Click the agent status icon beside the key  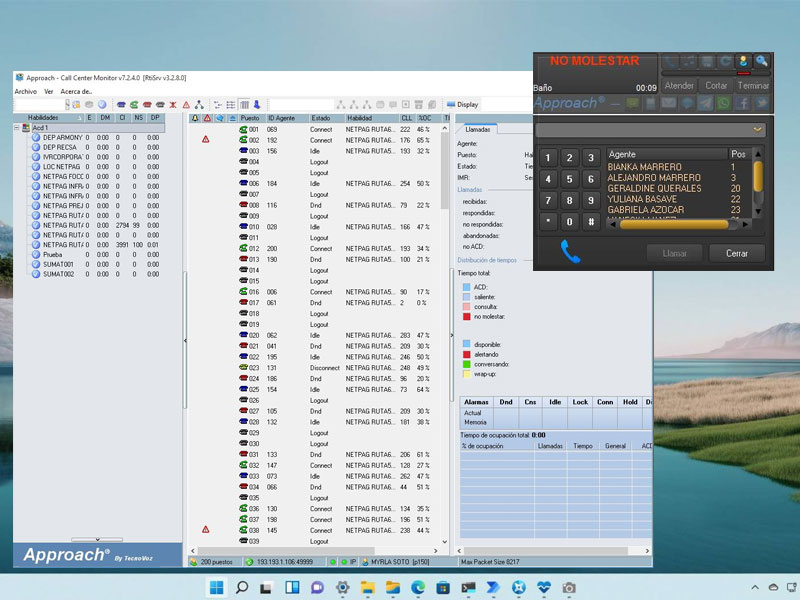pyautogui.click(x=743, y=62)
